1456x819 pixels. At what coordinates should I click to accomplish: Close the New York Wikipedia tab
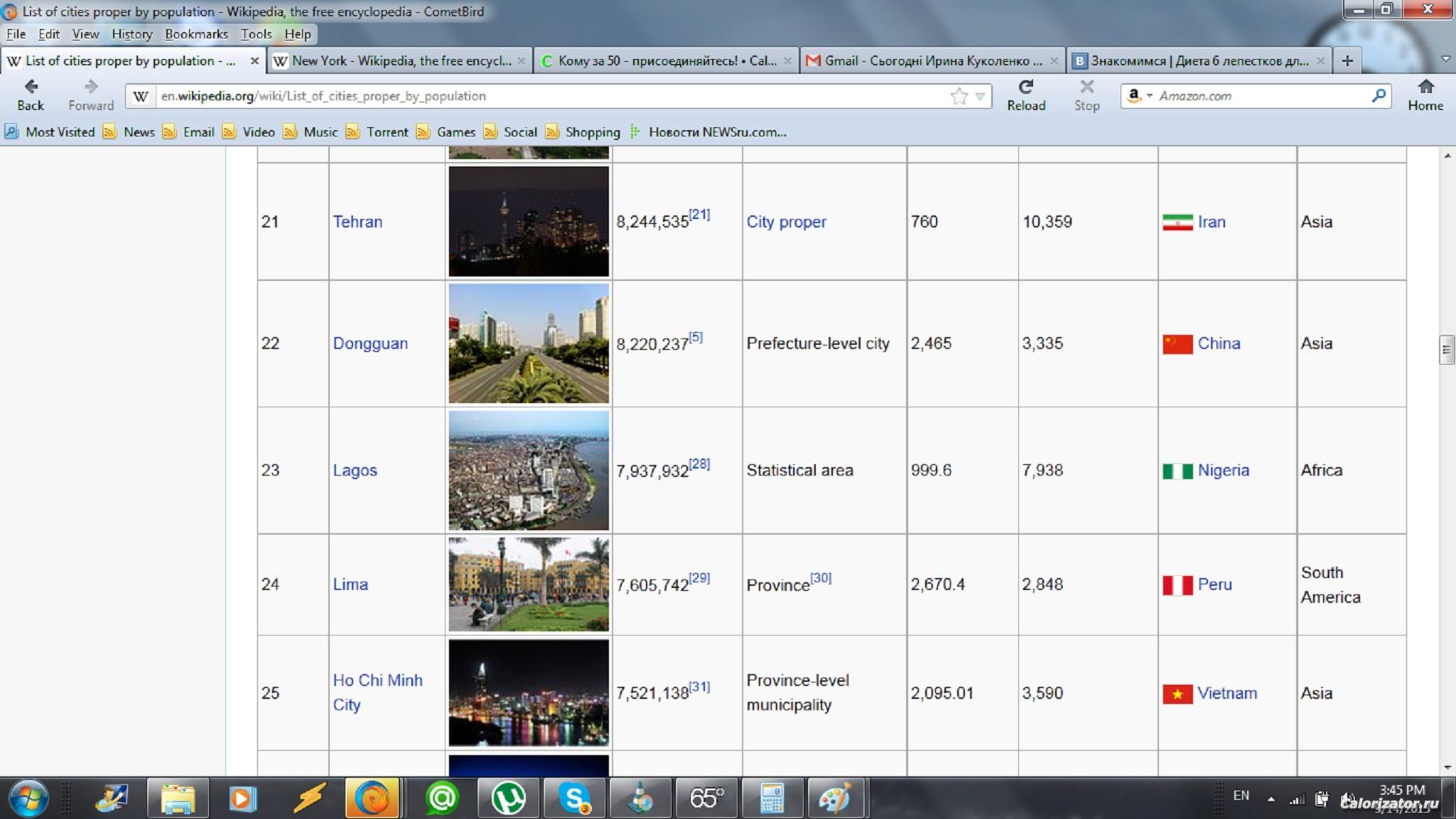click(x=521, y=61)
